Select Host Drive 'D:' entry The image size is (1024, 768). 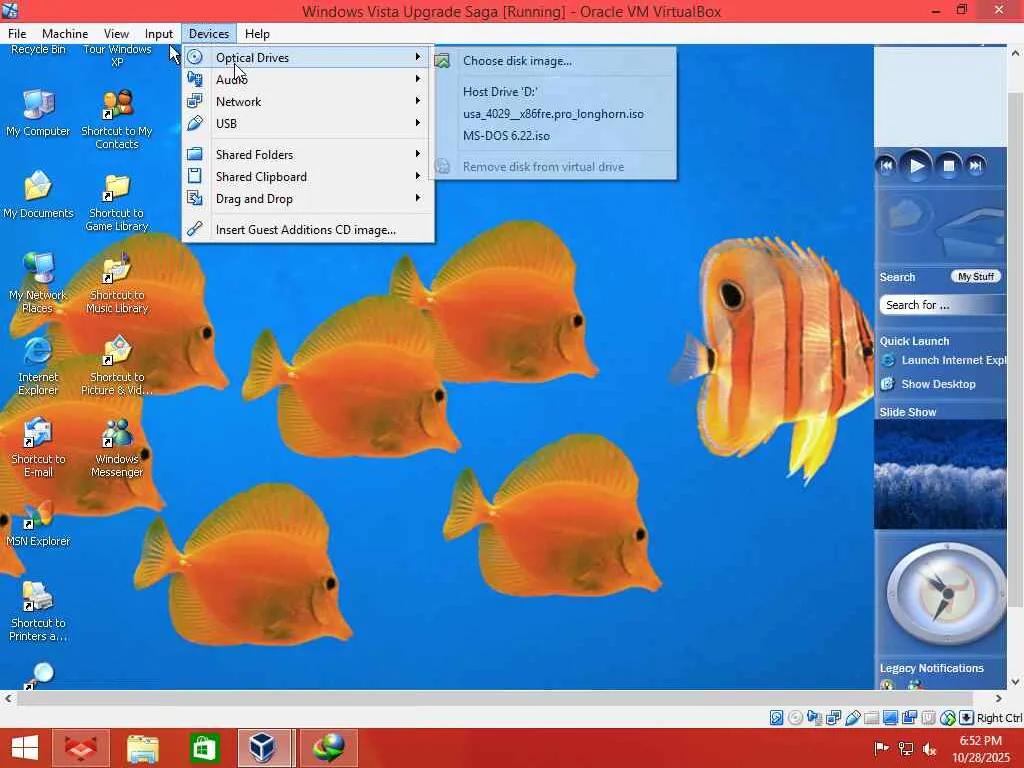pyautogui.click(x=554, y=91)
